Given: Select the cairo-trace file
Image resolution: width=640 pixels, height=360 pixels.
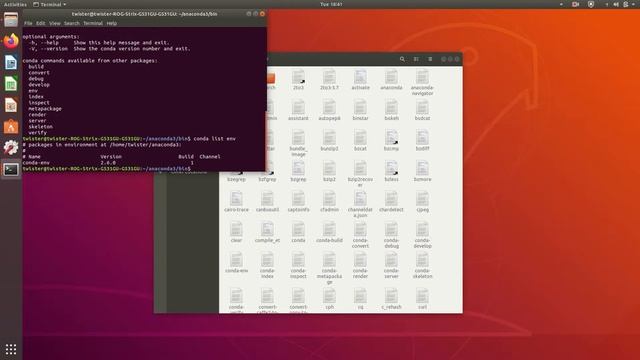Looking at the screenshot, I should pyautogui.click(x=236, y=202).
